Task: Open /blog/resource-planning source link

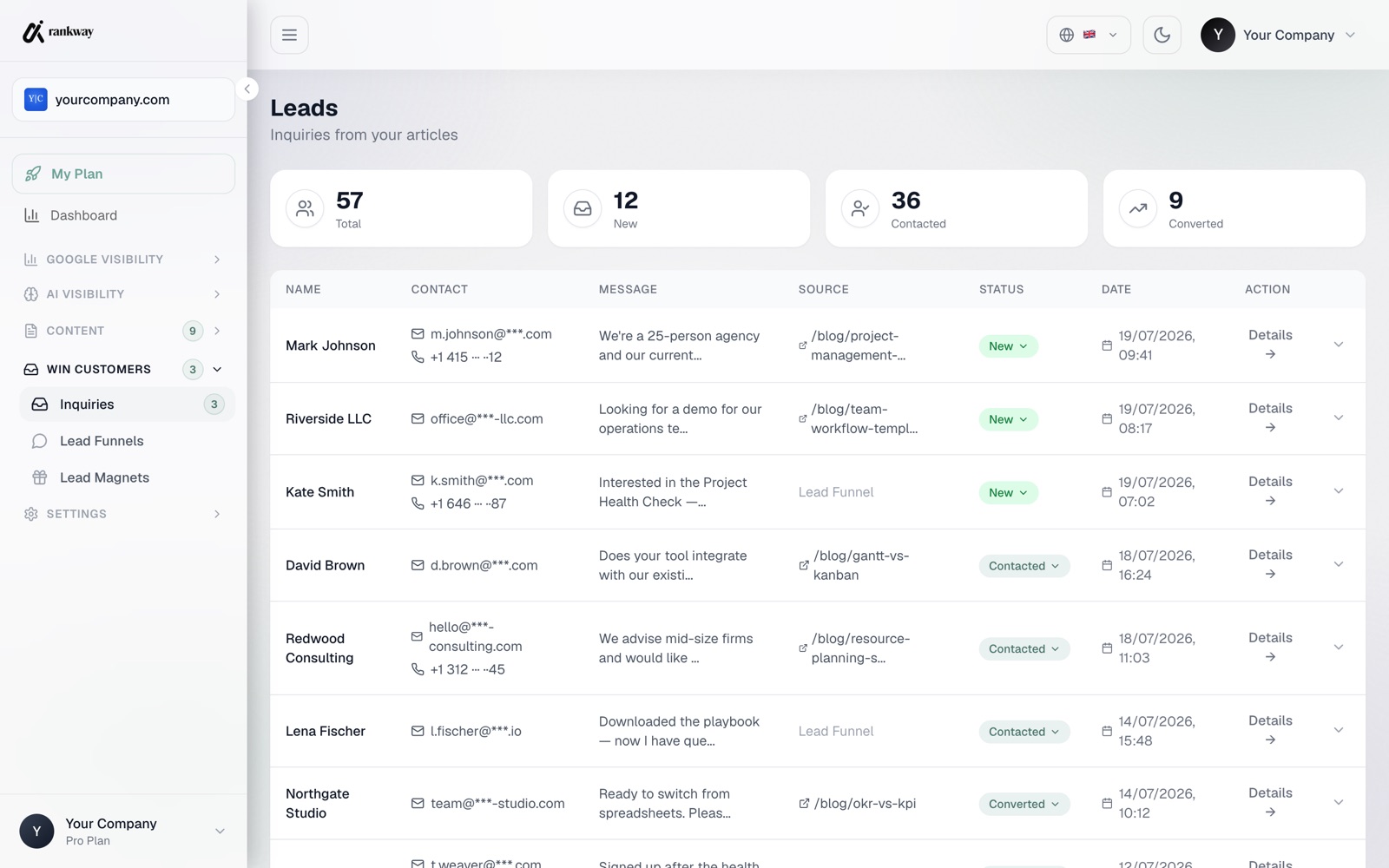Action: click(x=855, y=648)
